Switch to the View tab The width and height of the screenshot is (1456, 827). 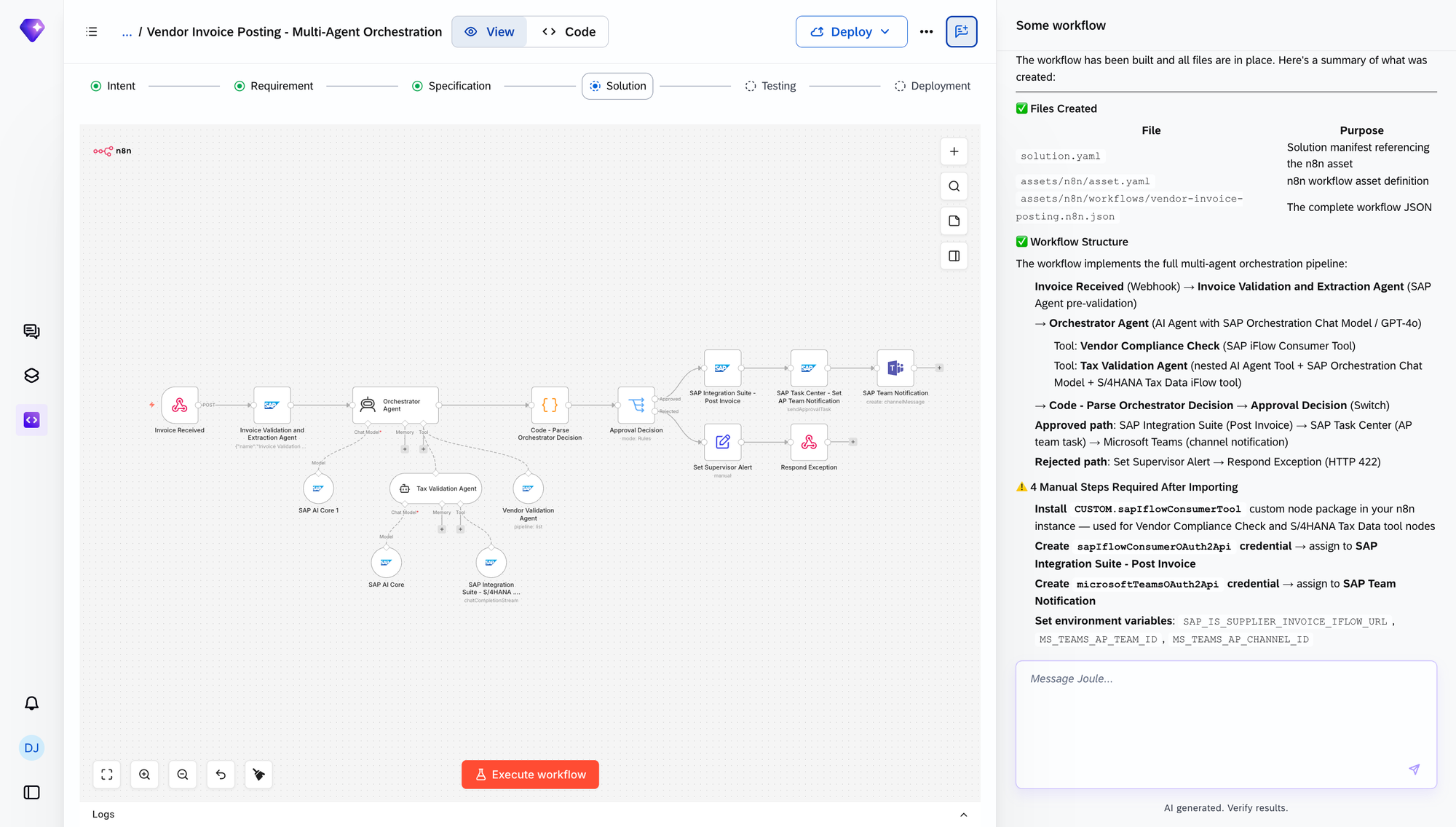[490, 32]
